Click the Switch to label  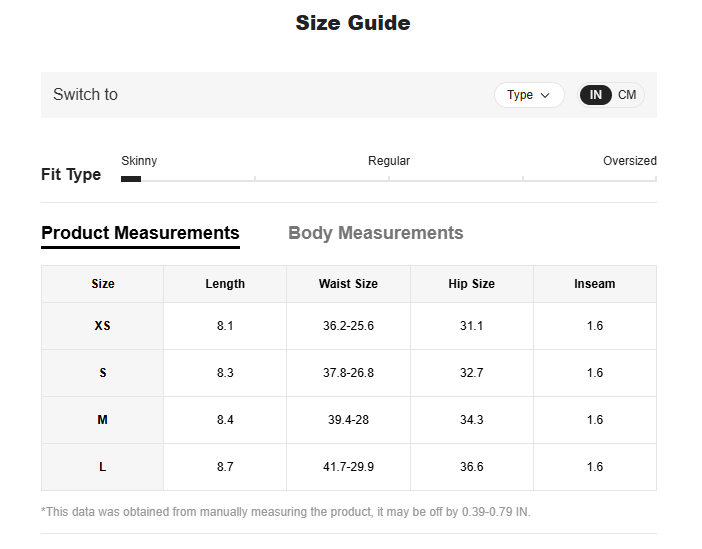tap(85, 95)
